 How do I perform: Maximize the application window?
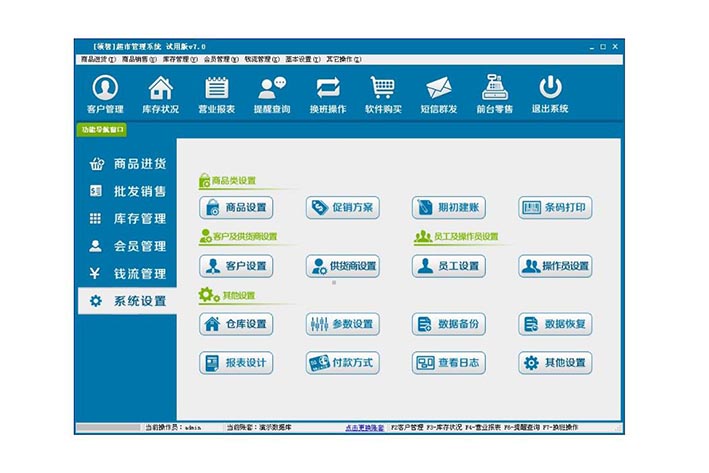(x=603, y=47)
